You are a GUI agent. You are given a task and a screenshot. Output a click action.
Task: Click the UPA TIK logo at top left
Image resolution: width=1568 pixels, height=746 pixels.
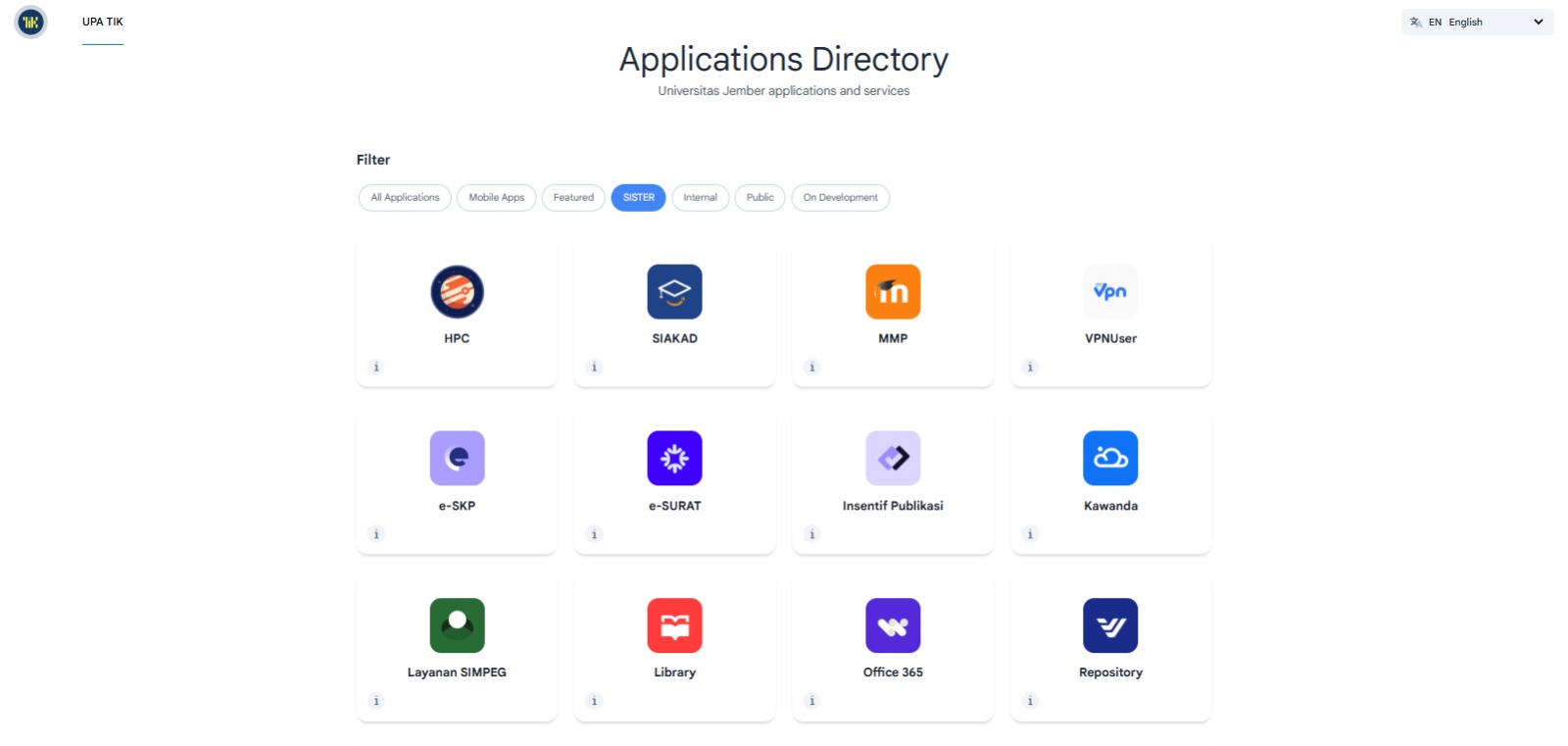[x=31, y=22]
